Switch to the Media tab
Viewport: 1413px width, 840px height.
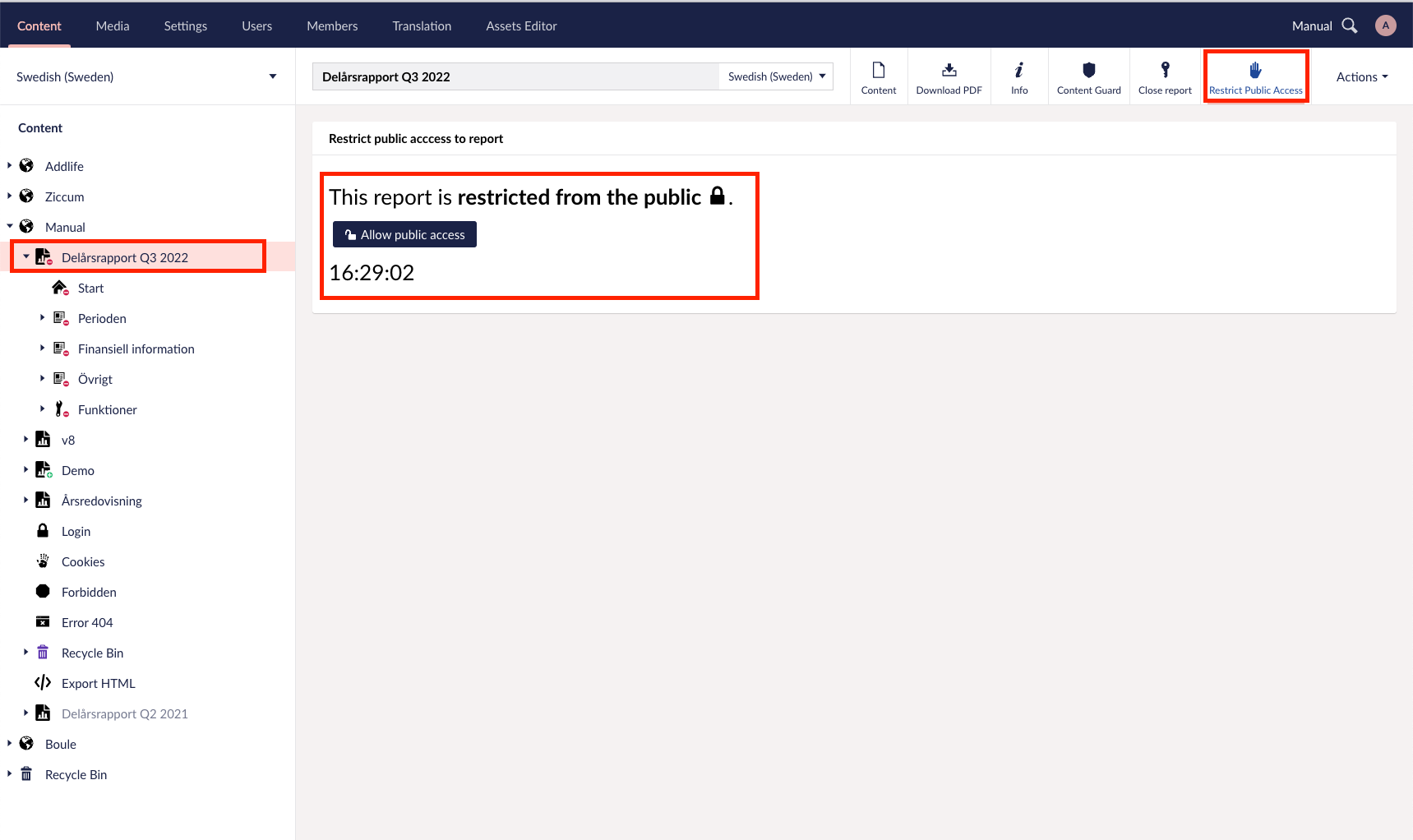point(113,26)
